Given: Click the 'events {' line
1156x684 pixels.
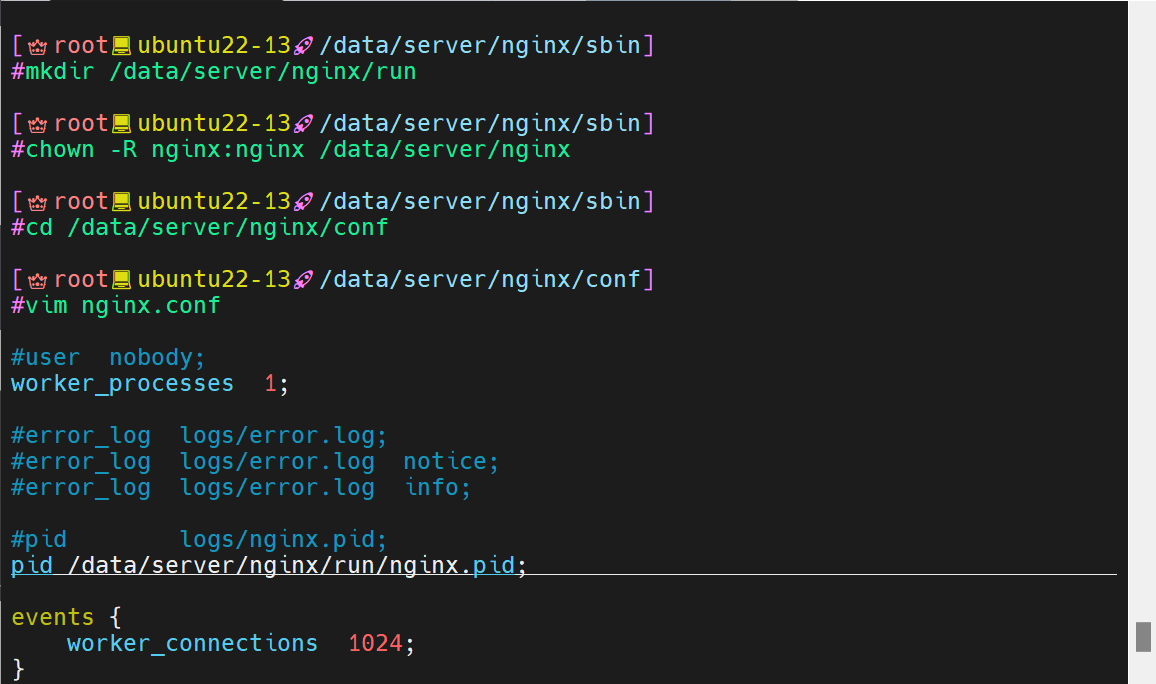Looking at the screenshot, I should coord(66,617).
